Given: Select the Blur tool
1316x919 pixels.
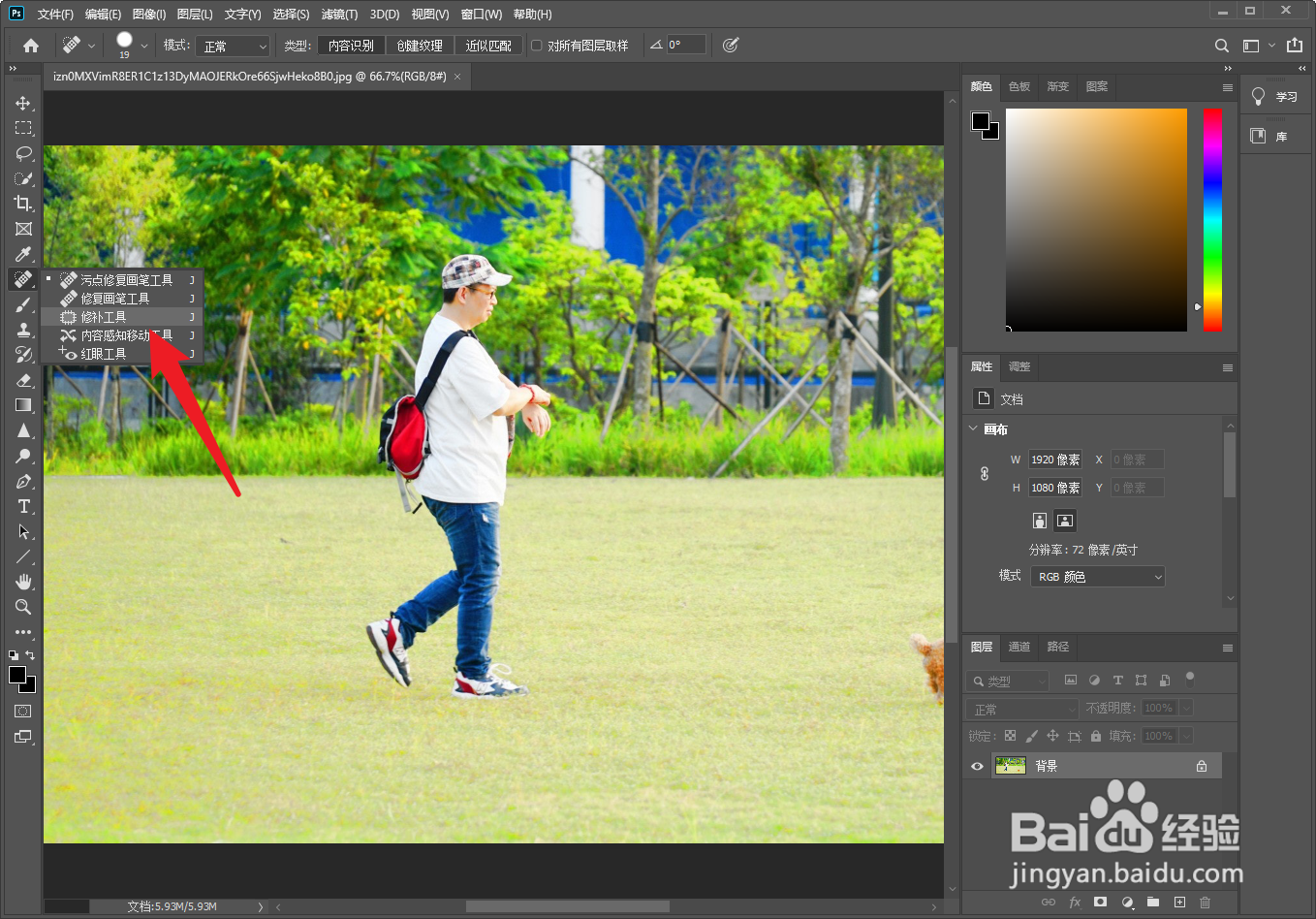Looking at the screenshot, I should [x=23, y=430].
